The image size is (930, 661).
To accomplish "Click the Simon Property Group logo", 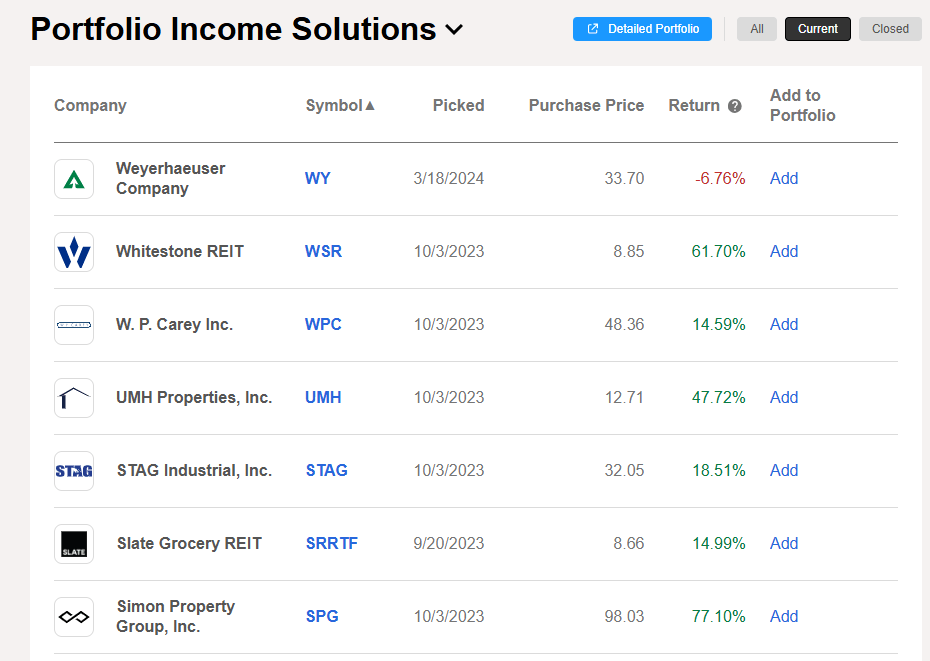I will point(74,616).
